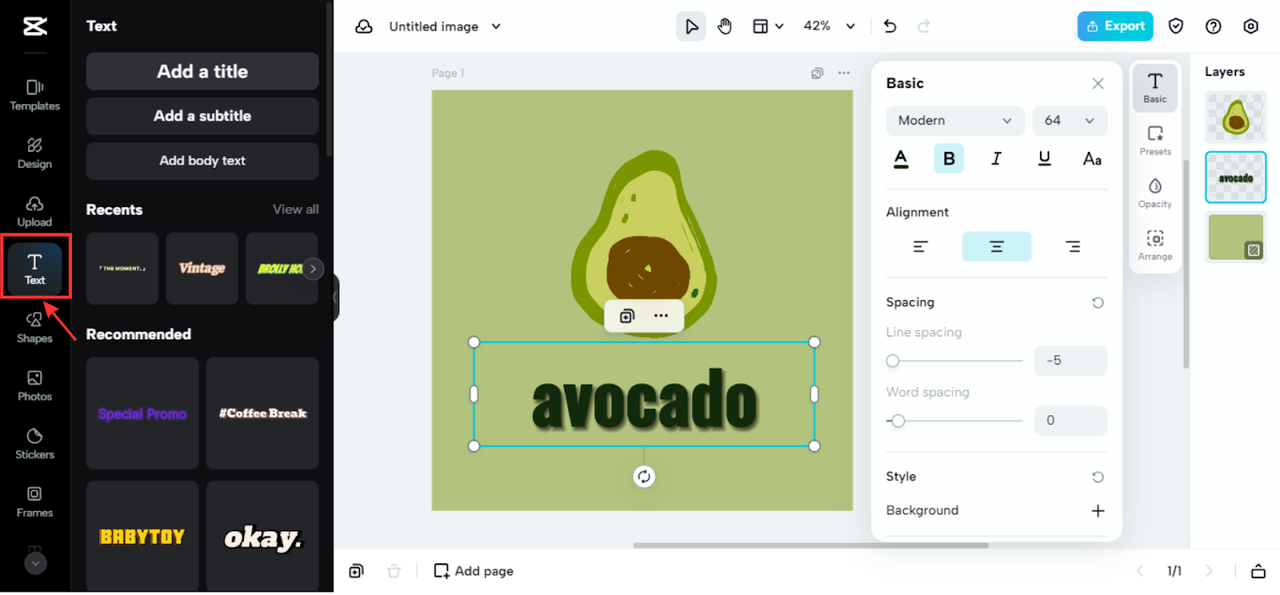Redo the last action

tap(924, 27)
